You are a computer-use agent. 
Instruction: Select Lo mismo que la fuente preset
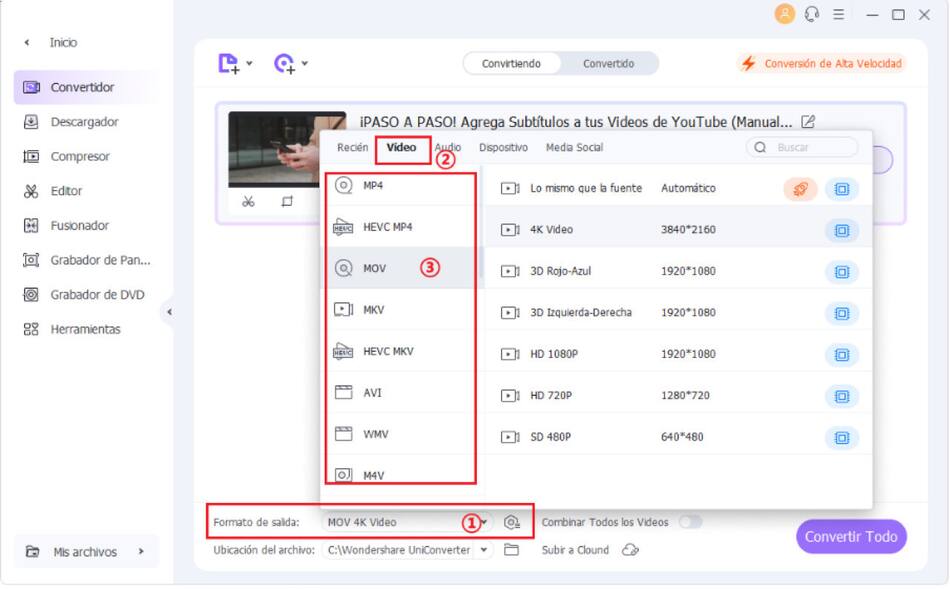[x=678, y=188]
